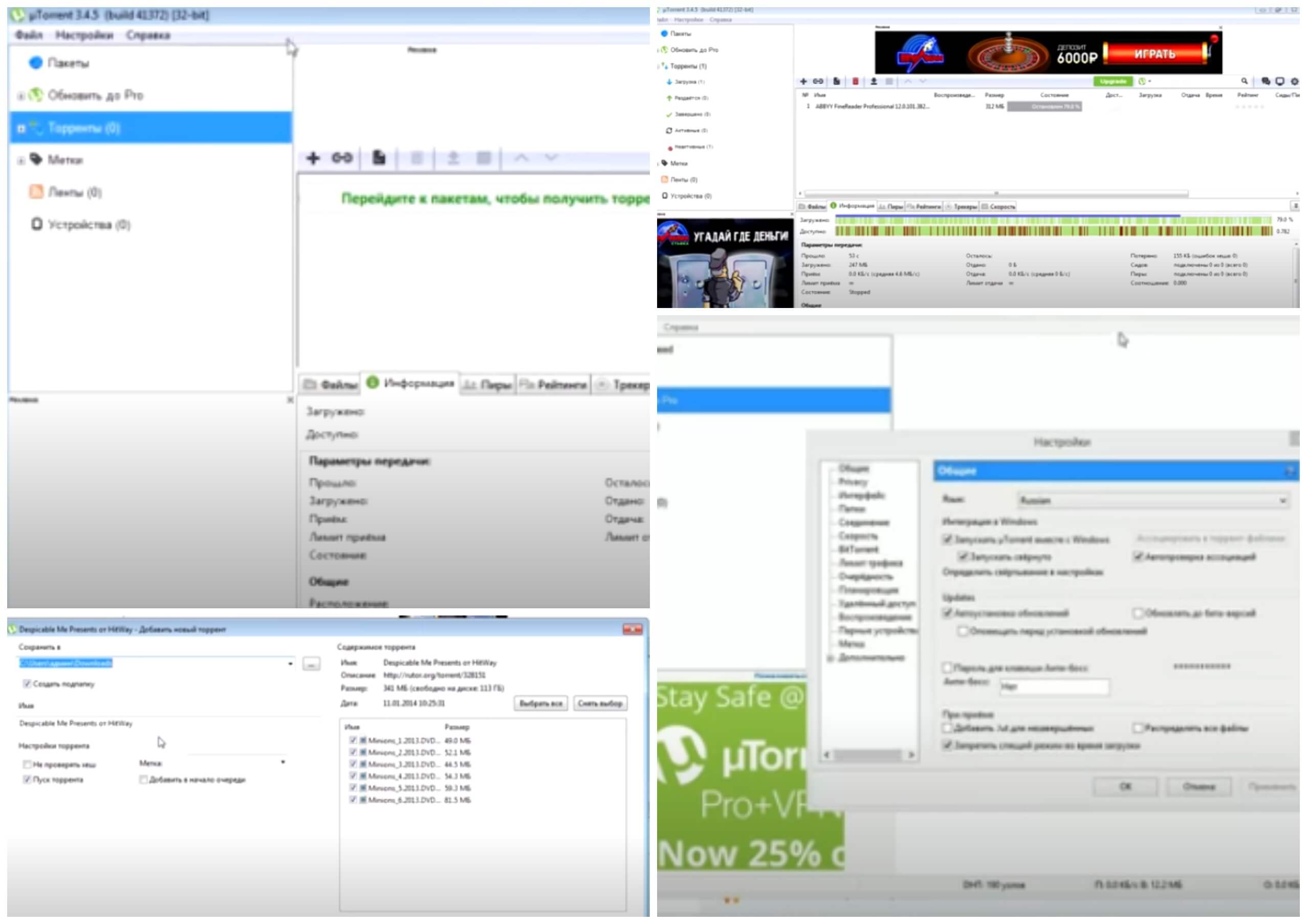Select the Раздаётся (0) filter in the sidebar
Viewport: 1307px width, 924px height.
click(687, 98)
